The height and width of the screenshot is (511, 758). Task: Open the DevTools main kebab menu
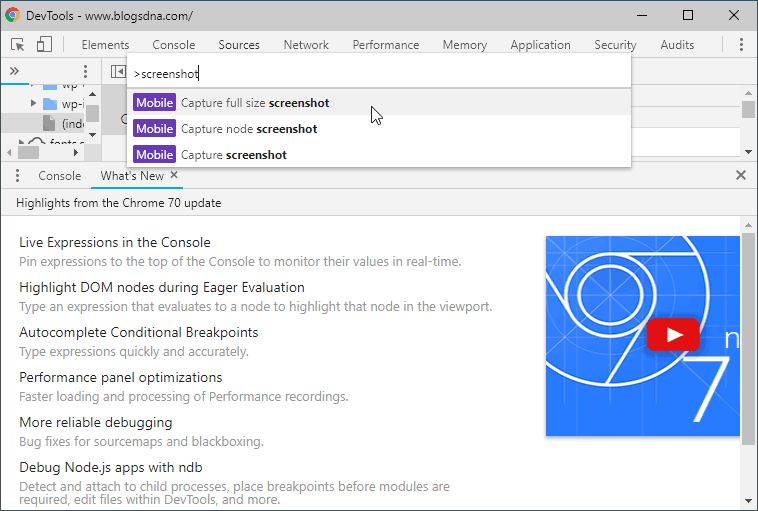point(741,44)
